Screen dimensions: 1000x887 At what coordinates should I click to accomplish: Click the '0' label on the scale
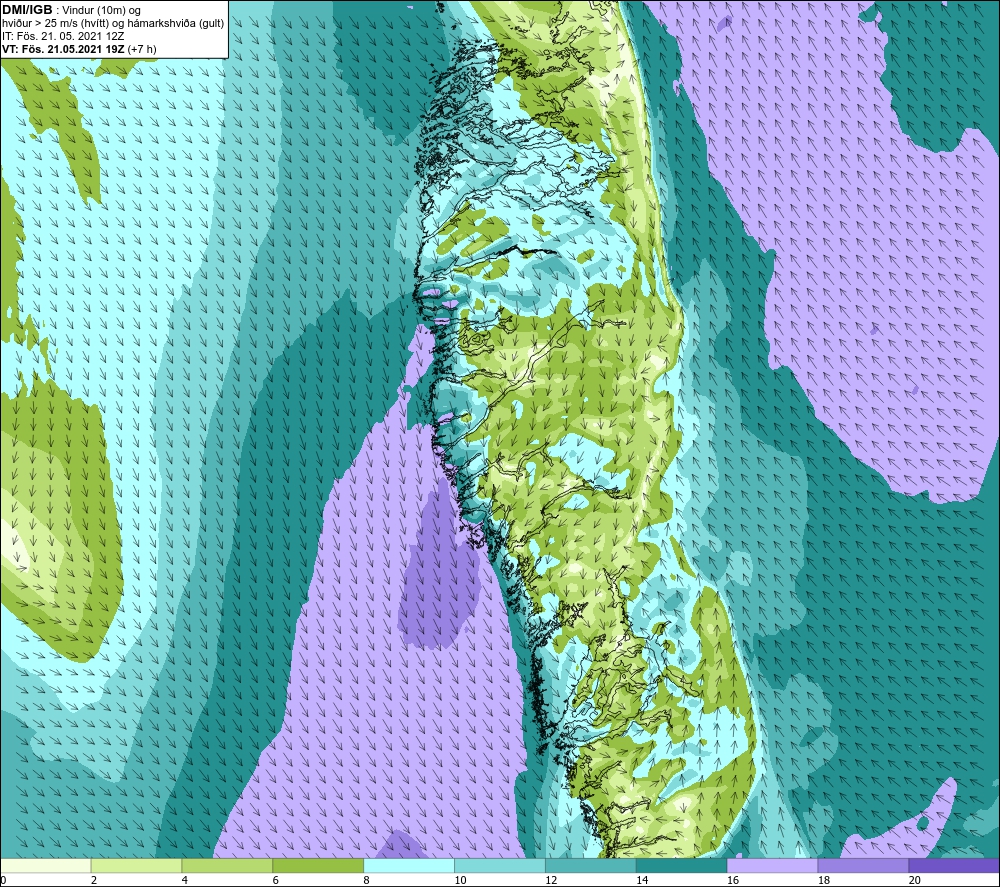[4, 880]
